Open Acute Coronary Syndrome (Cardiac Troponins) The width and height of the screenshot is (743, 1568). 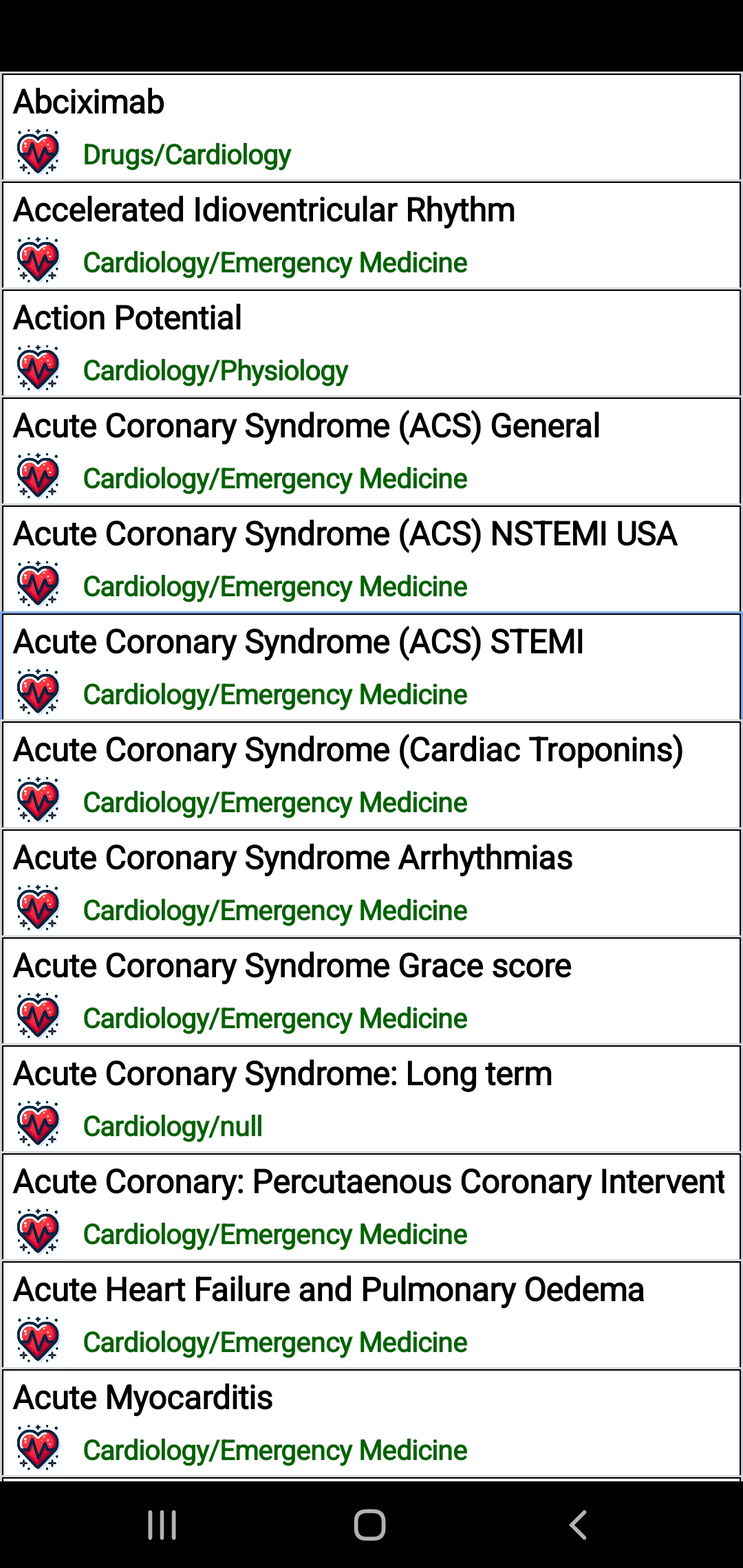348,750
